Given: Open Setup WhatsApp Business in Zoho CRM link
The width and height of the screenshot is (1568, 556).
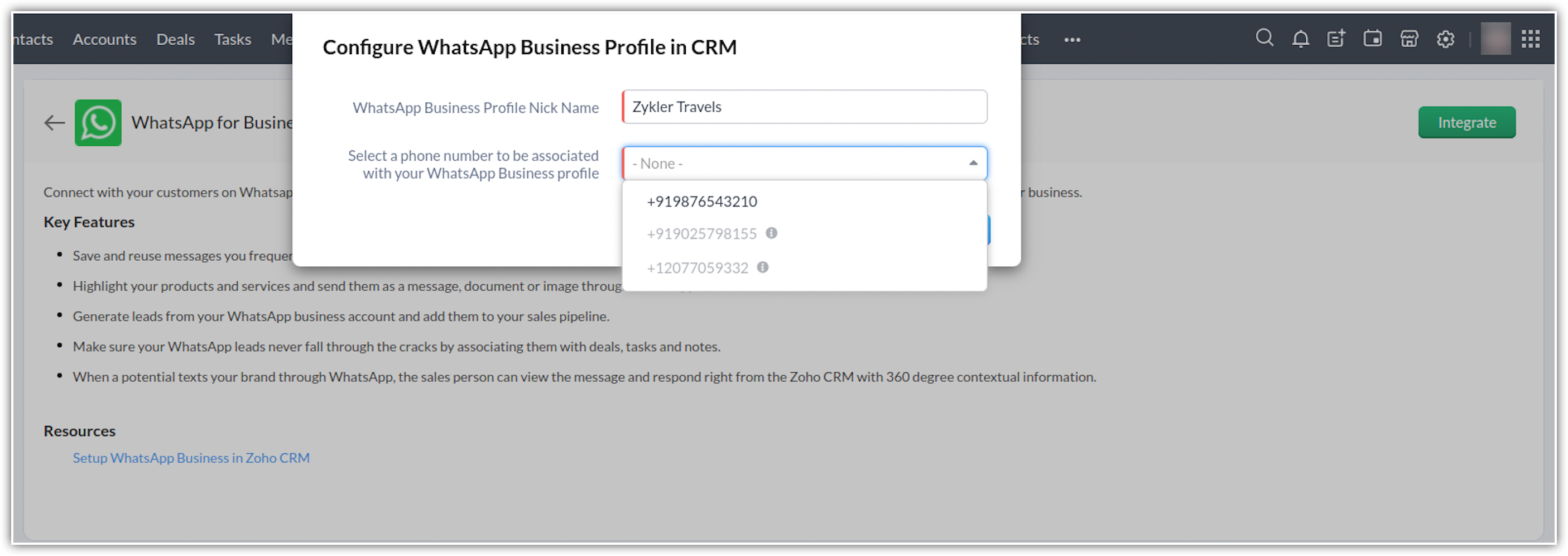Looking at the screenshot, I should click(x=191, y=458).
